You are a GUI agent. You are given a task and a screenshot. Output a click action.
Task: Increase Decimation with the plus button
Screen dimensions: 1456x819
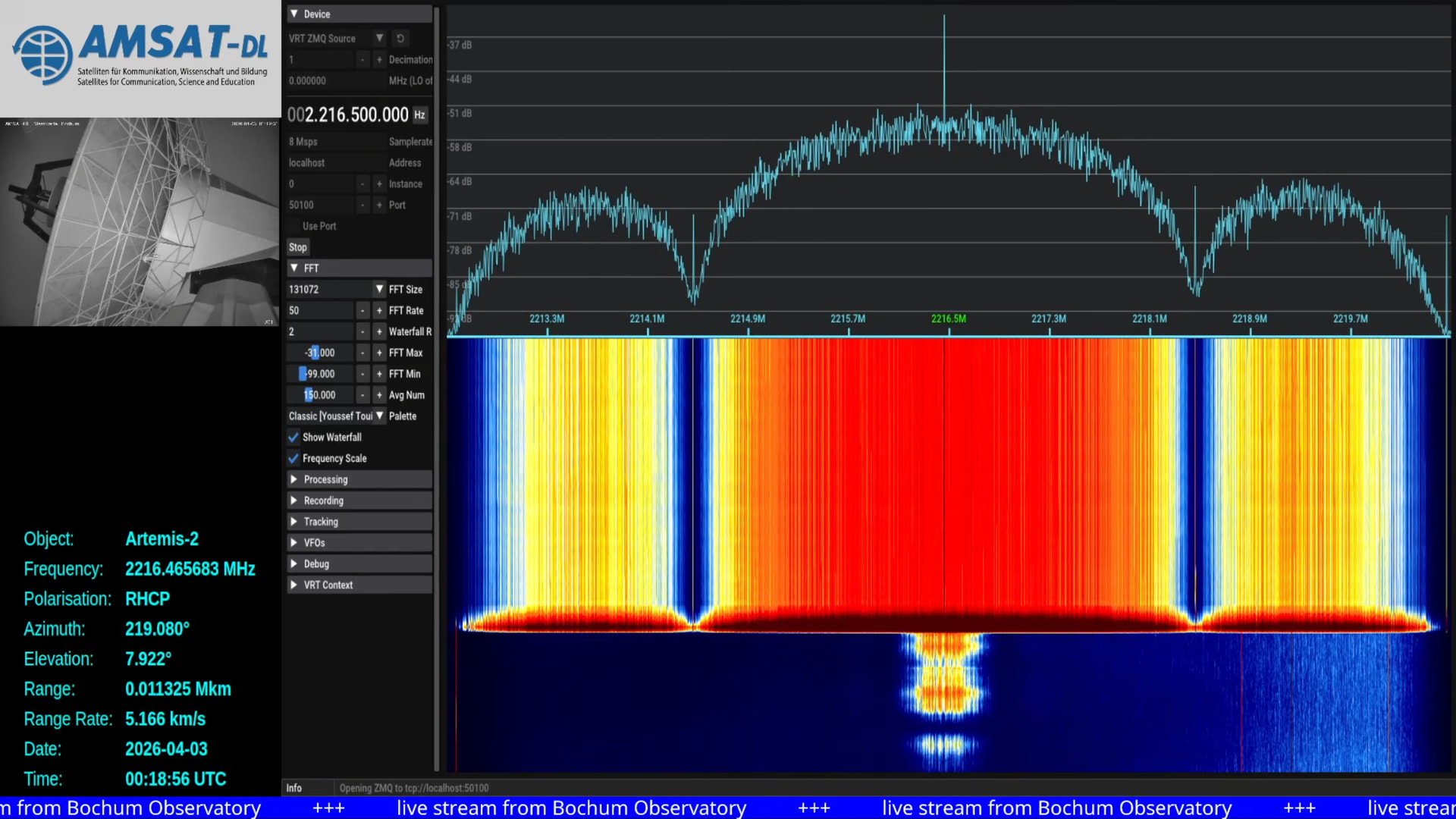(379, 59)
